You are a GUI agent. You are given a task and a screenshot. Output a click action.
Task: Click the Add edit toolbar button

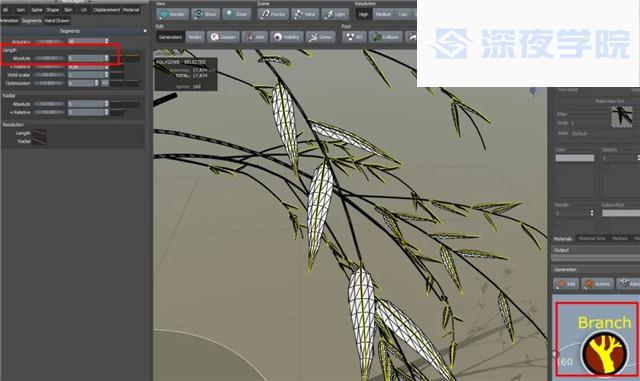[255, 37]
